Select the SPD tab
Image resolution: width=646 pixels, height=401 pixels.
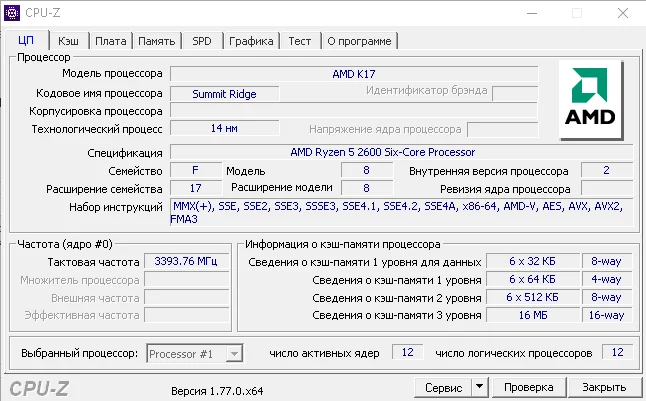pyautogui.click(x=202, y=41)
